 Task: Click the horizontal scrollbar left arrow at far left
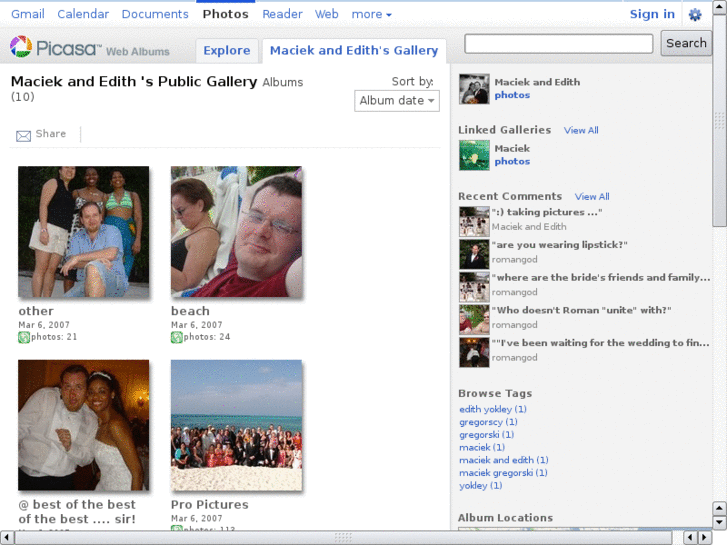[x=6, y=538]
